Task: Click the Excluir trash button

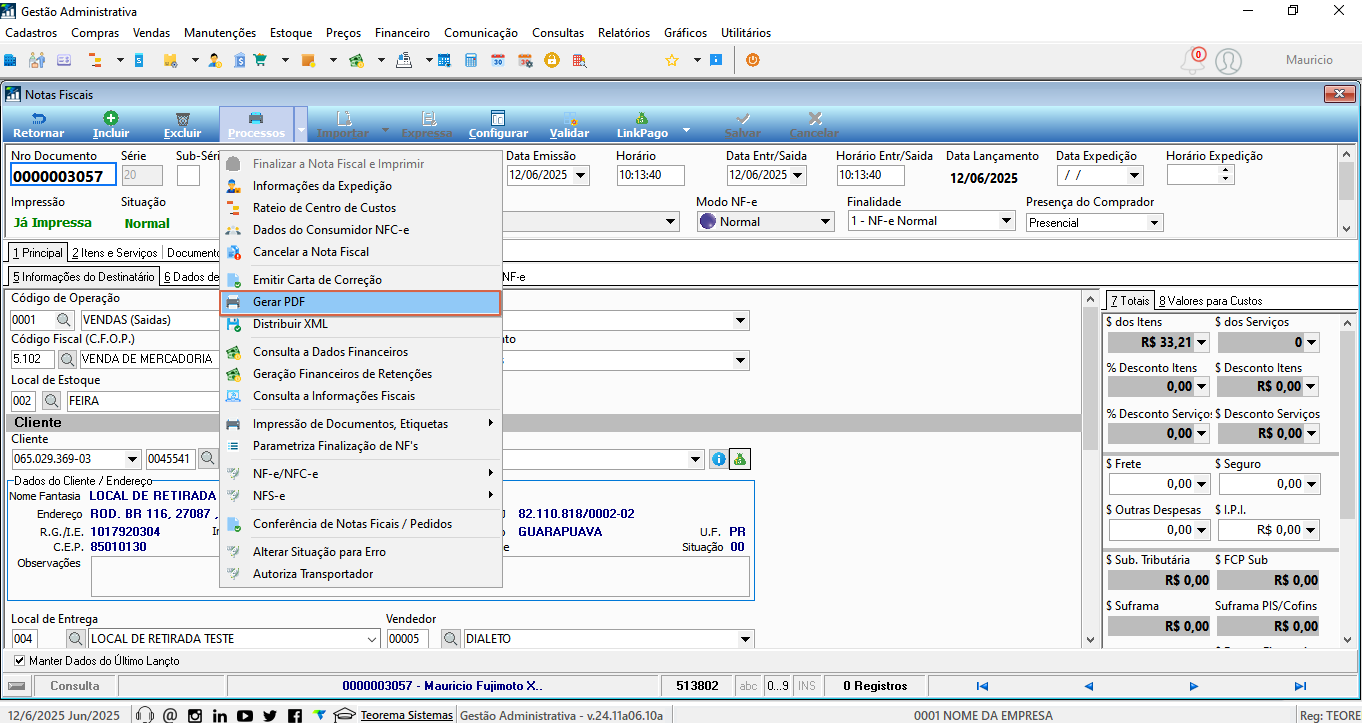Action: point(183,125)
